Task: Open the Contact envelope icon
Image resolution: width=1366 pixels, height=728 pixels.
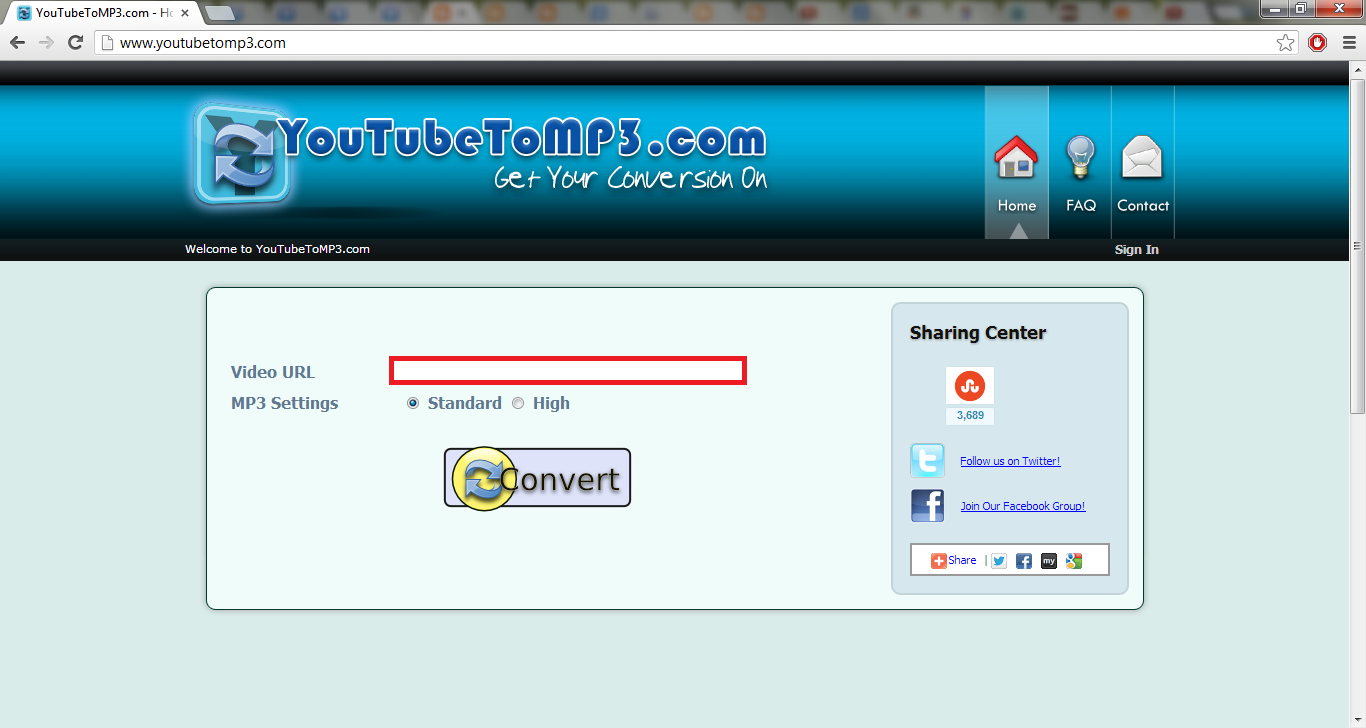Action: (x=1142, y=157)
